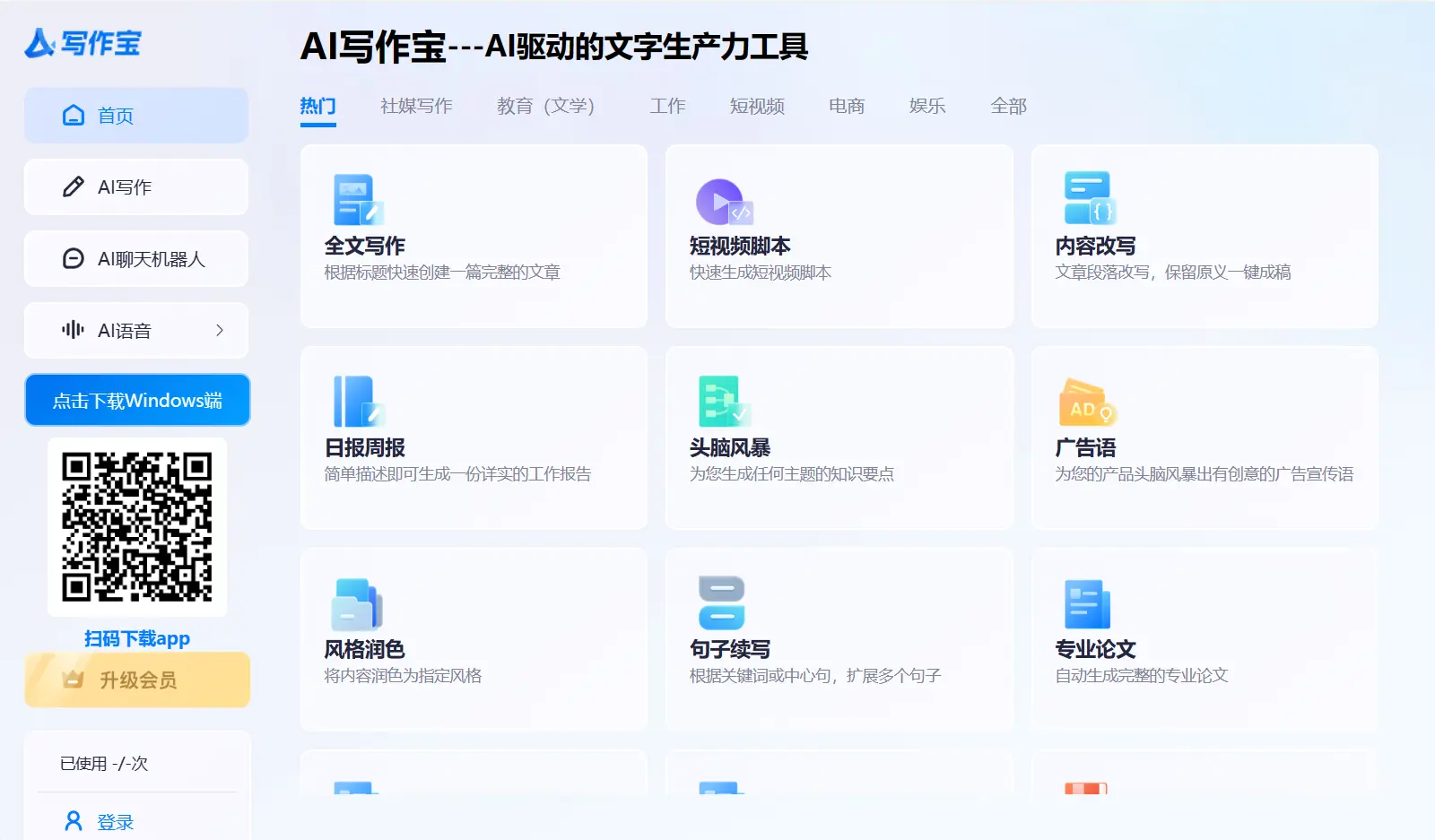Open the 全文写作 full-text writing tool

coord(474,238)
